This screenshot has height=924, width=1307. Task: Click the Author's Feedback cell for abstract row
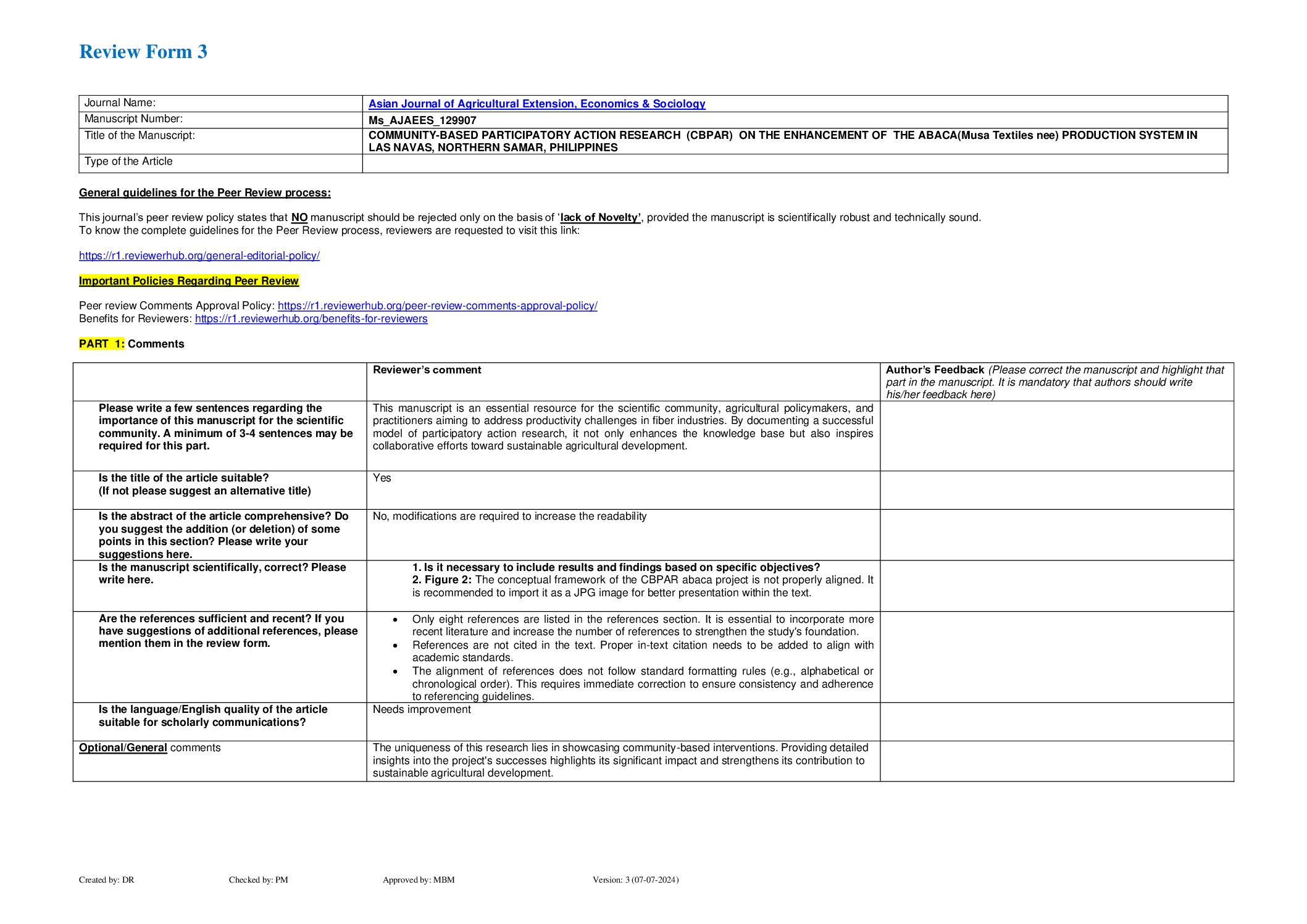1056,535
